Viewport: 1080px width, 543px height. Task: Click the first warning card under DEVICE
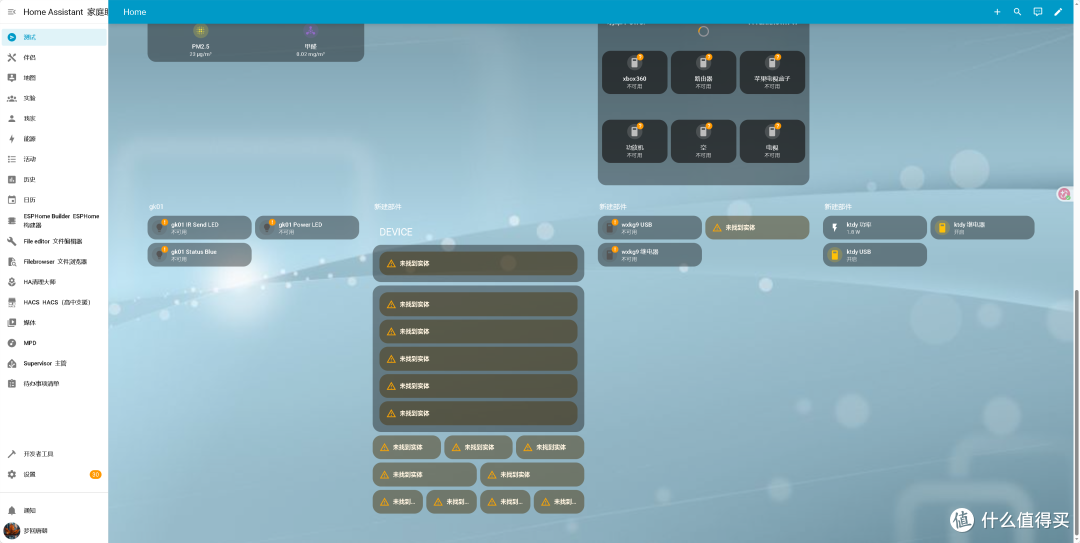point(478,263)
